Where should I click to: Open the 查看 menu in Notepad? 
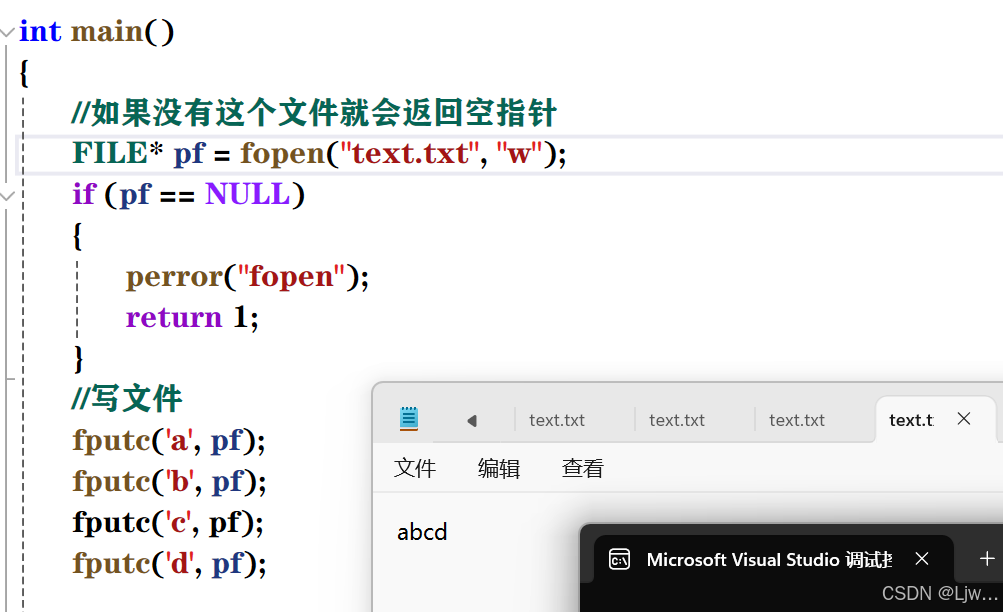583,468
